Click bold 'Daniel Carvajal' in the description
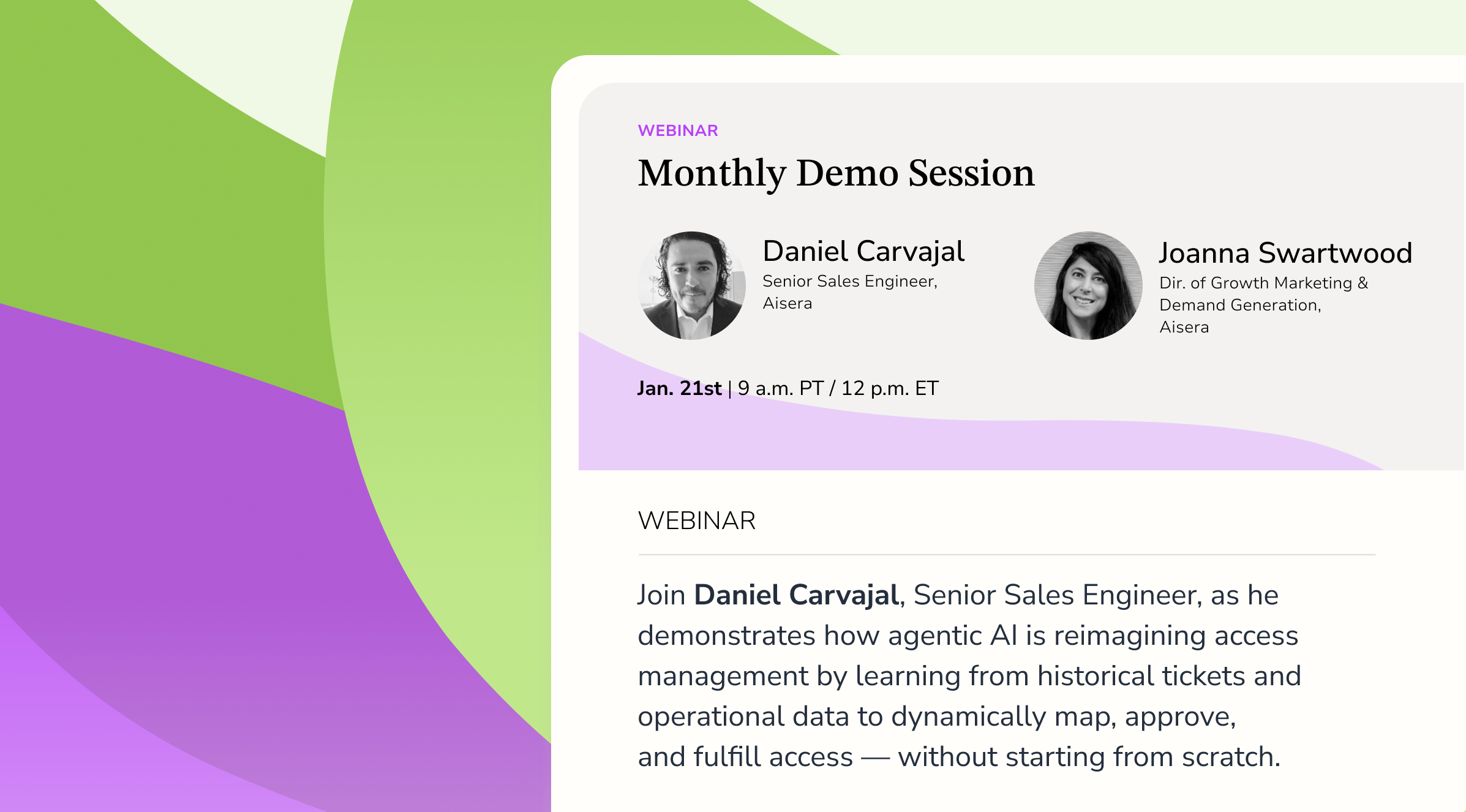Image resolution: width=1466 pixels, height=812 pixels. click(796, 595)
